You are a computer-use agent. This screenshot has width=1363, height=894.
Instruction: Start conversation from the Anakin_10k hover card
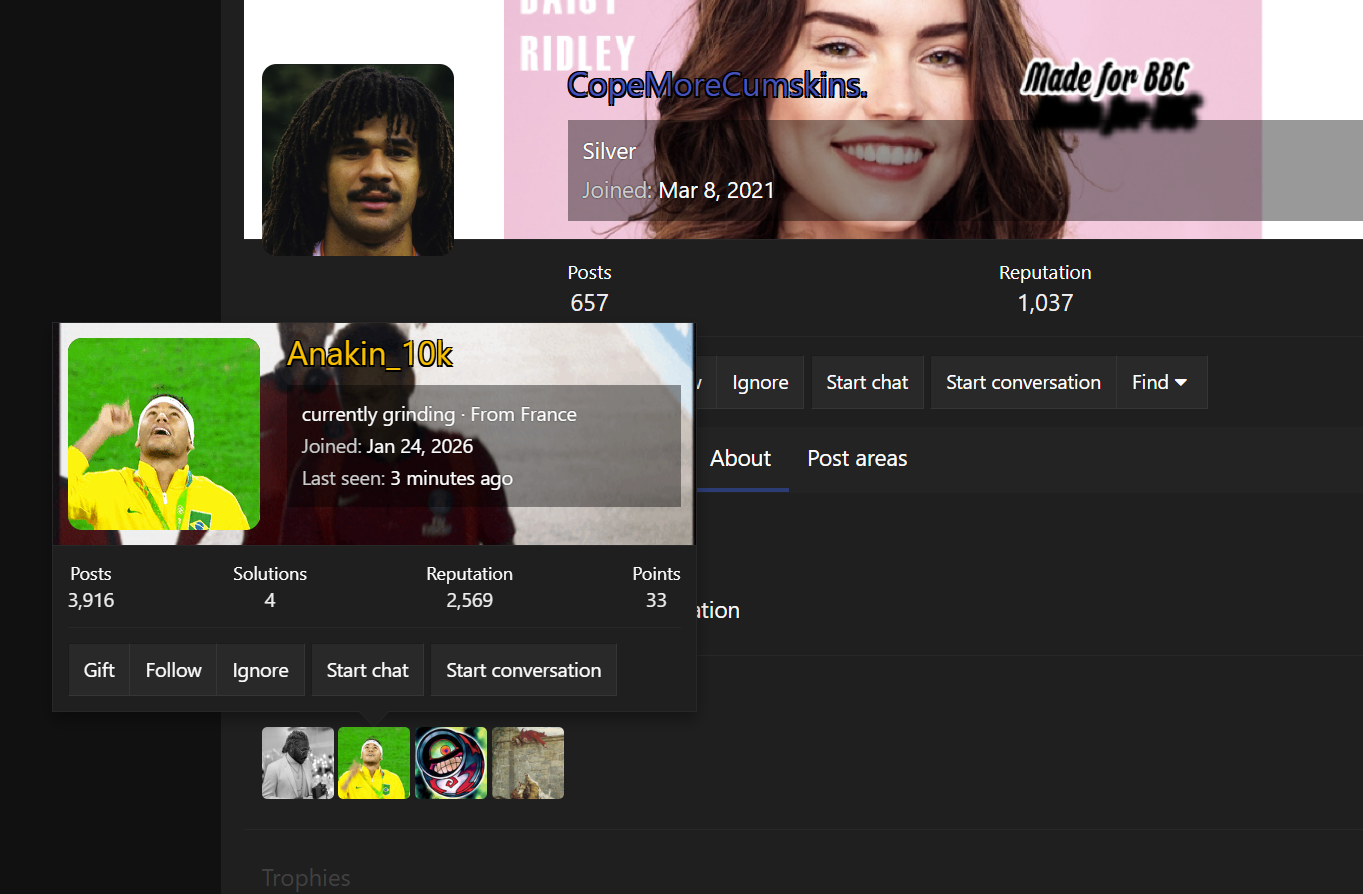524,670
